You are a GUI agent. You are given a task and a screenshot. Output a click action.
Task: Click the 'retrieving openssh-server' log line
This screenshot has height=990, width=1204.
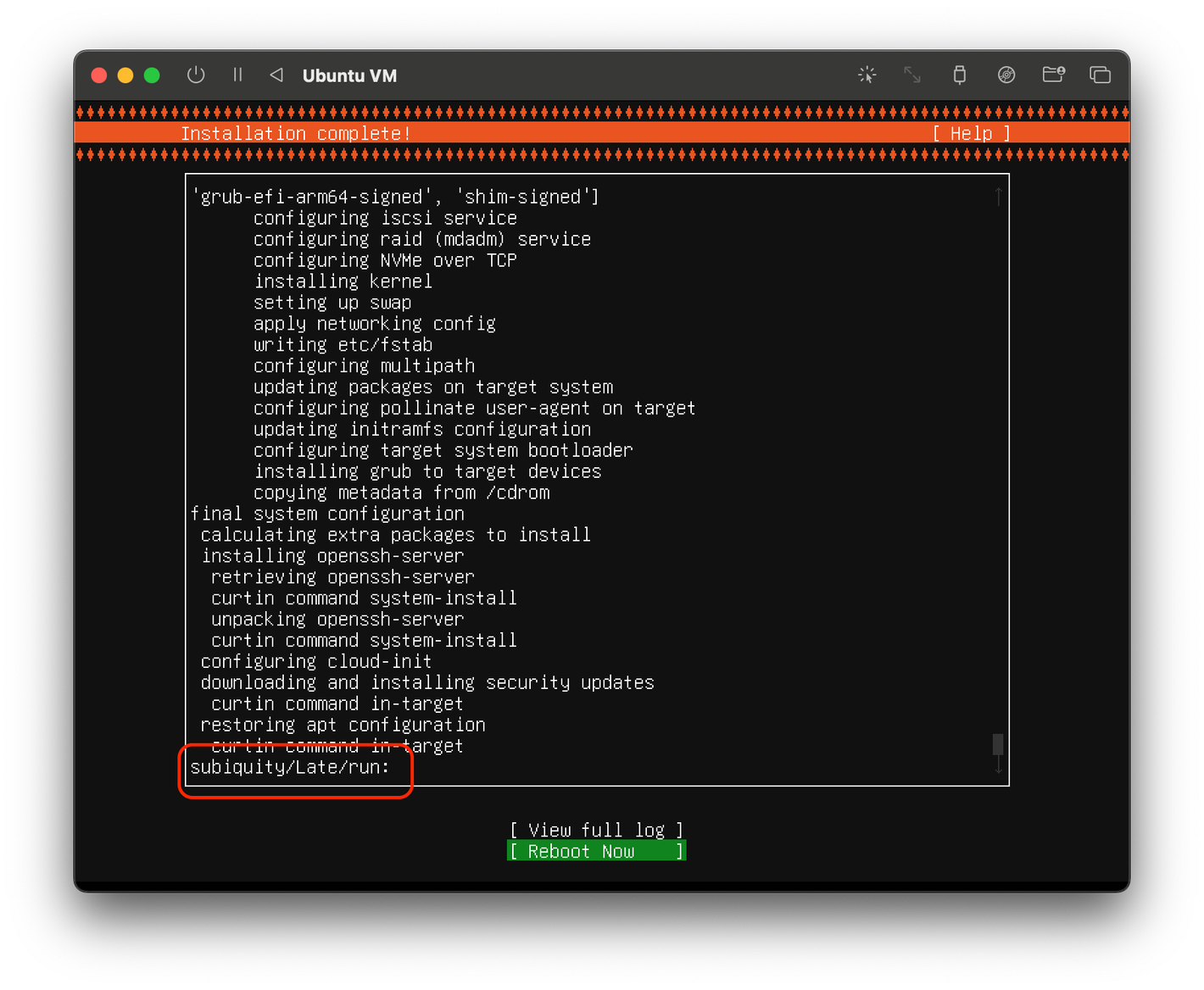click(343, 577)
